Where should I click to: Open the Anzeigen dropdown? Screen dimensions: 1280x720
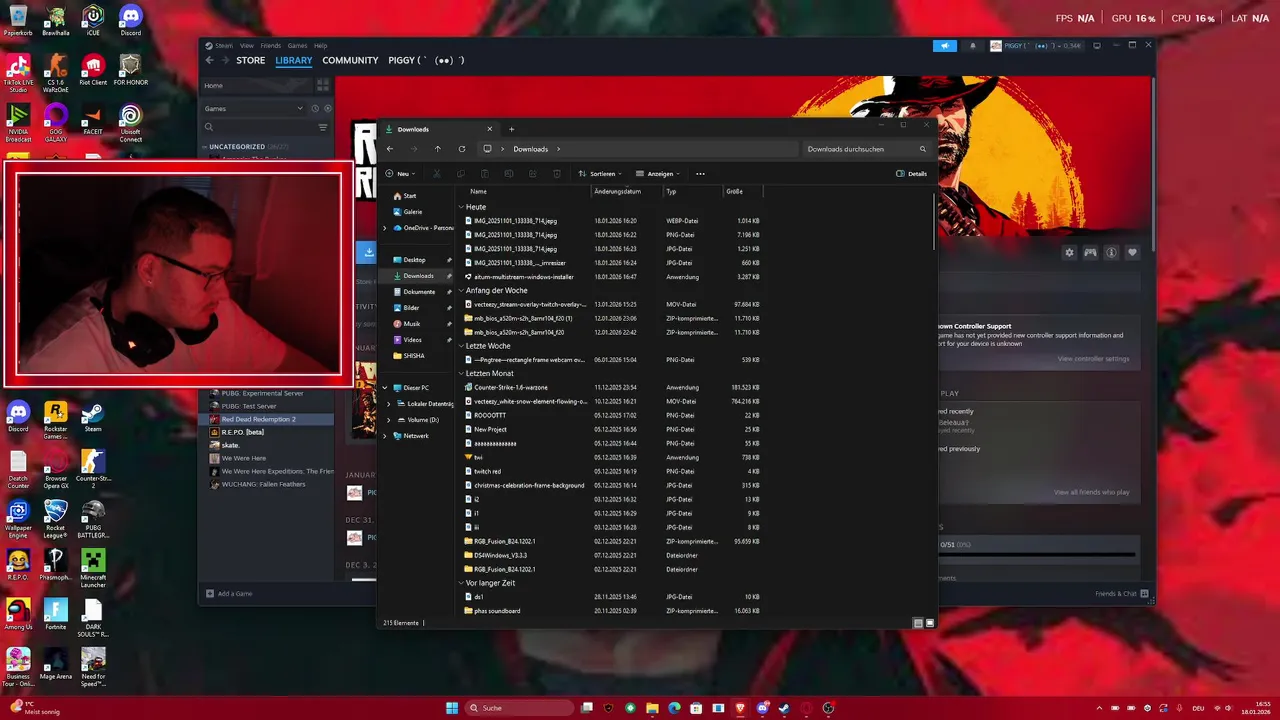click(657, 174)
